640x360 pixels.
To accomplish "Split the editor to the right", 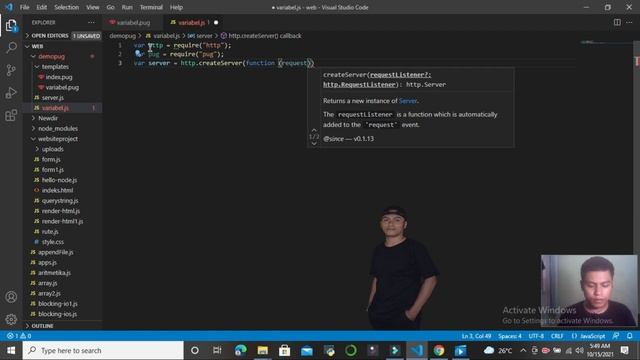I will click(x=617, y=22).
